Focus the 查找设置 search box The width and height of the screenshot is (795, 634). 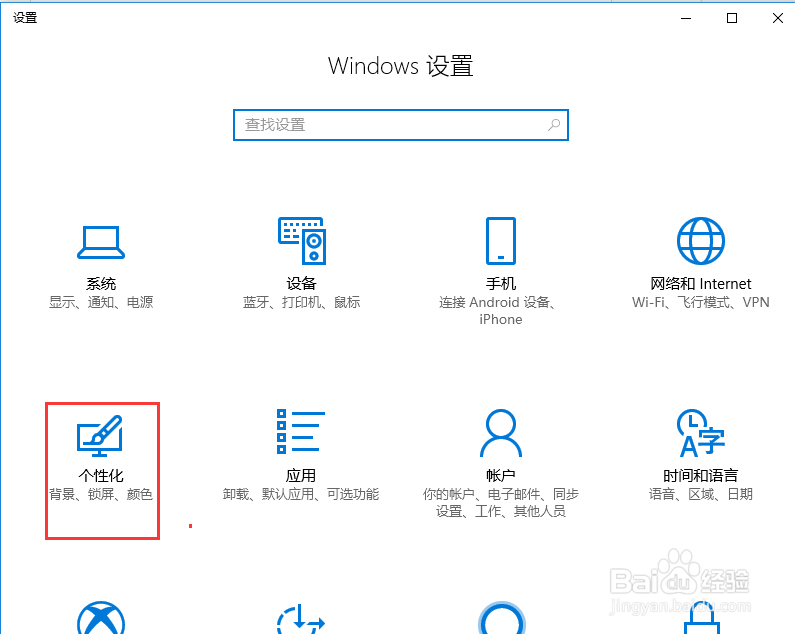(401, 125)
